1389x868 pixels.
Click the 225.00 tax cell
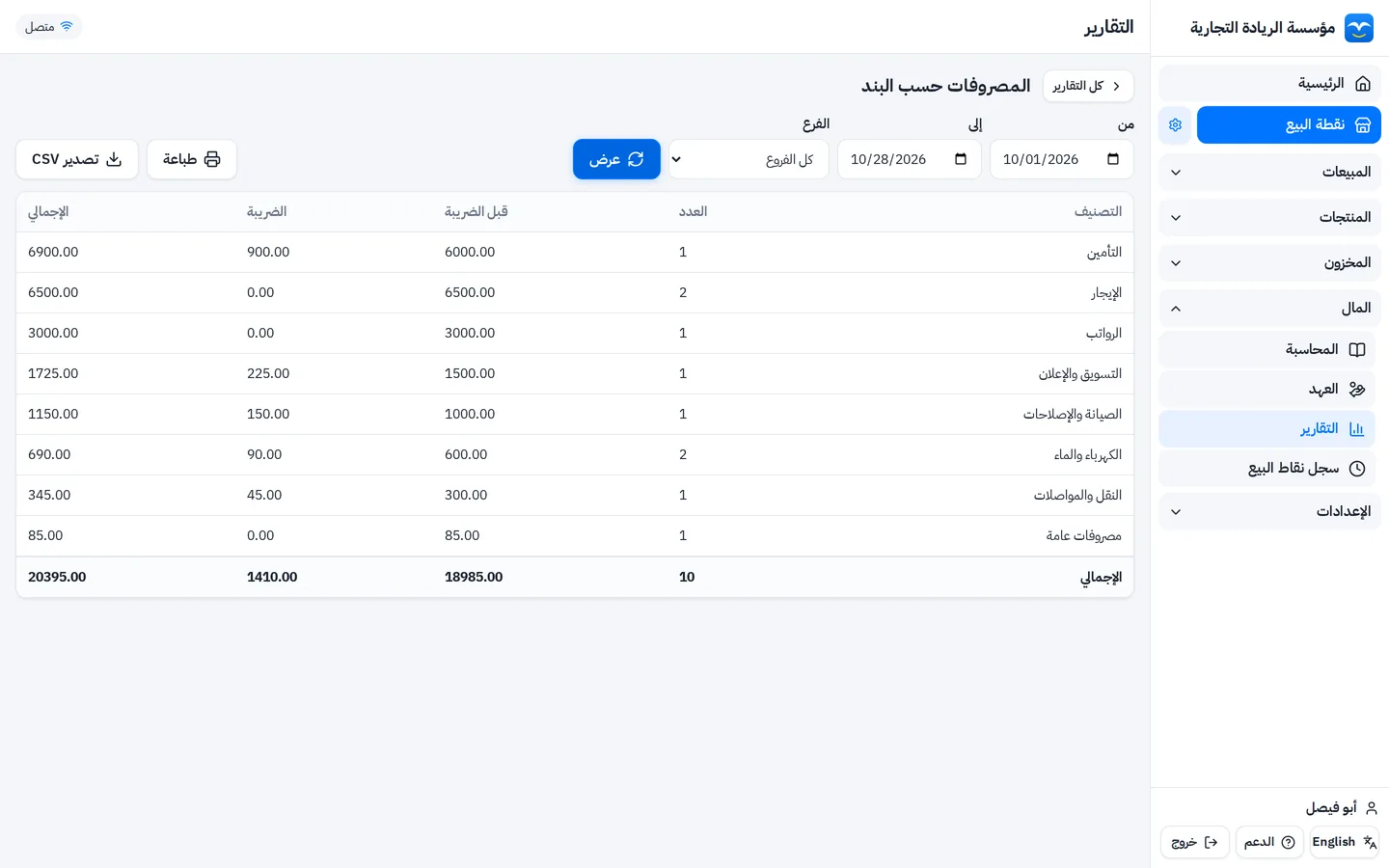click(268, 374)
